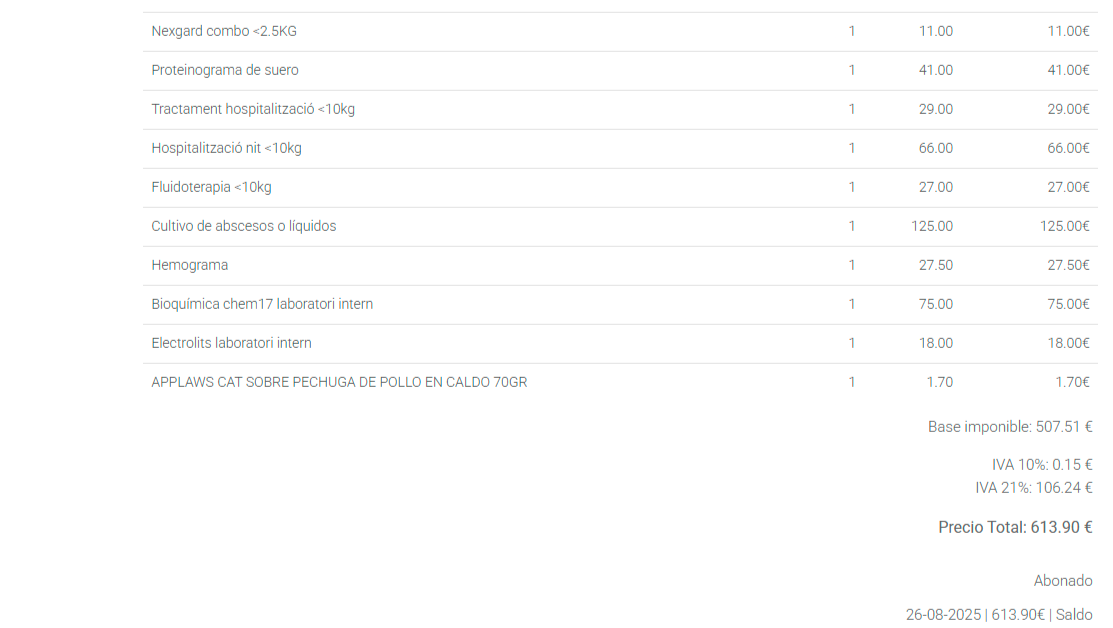Select the Proteinograma de suero row
Image resolution: width=1113 pixels, height=628 pixels.
pyautogui.click(x=225, y=70)
